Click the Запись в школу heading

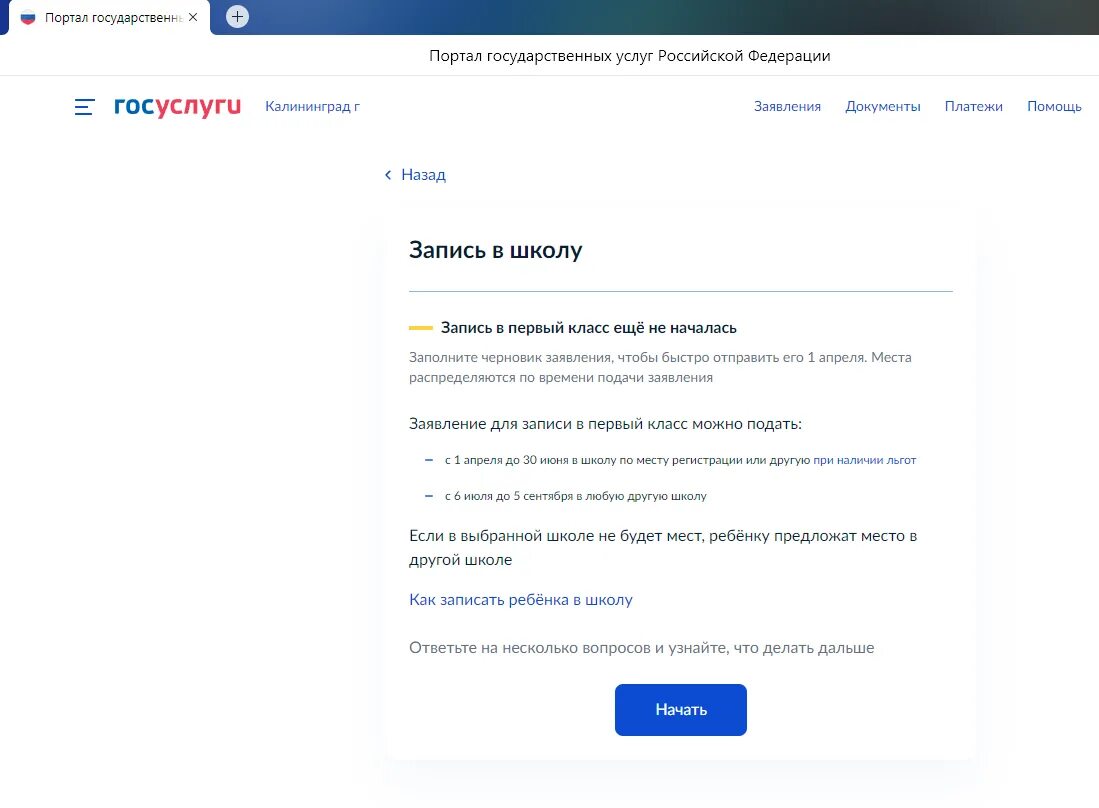pos(495,250)
